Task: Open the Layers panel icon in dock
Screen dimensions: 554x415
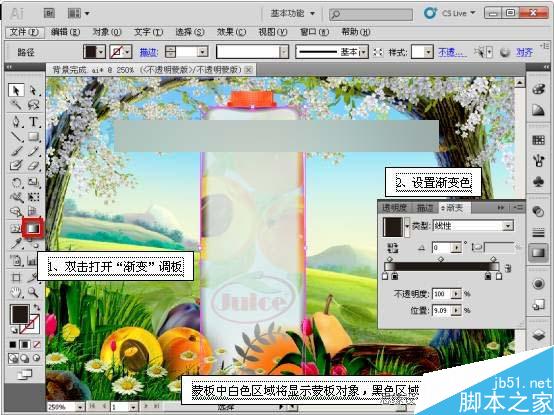Action: [538, 334]
